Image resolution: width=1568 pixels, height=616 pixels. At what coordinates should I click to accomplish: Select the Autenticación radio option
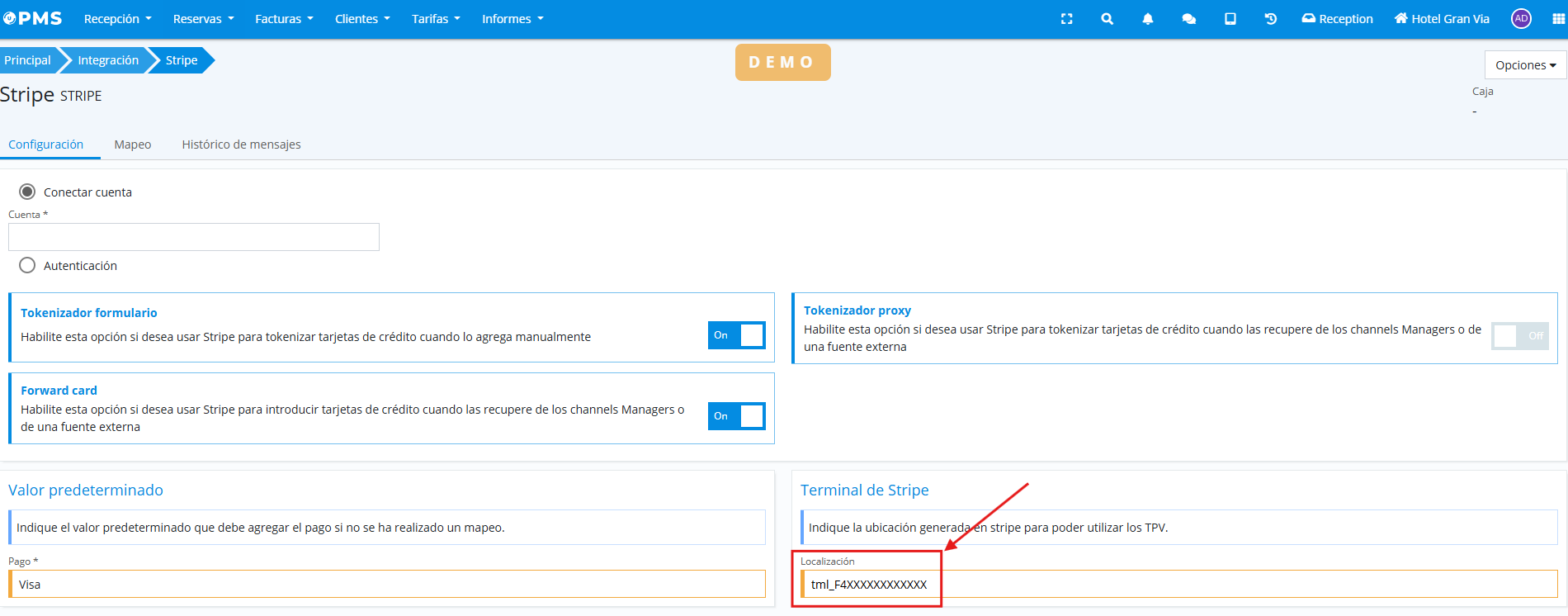(27, 265)
